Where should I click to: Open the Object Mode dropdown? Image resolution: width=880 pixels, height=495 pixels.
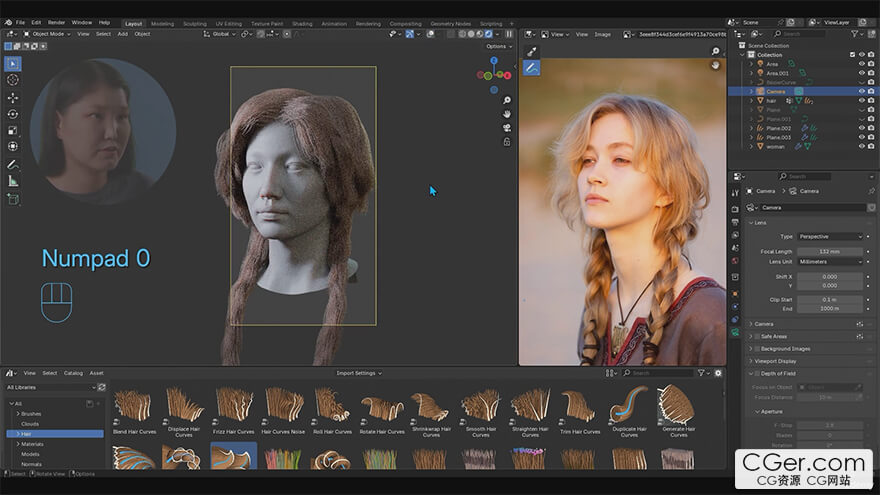(x=51, y=34)
